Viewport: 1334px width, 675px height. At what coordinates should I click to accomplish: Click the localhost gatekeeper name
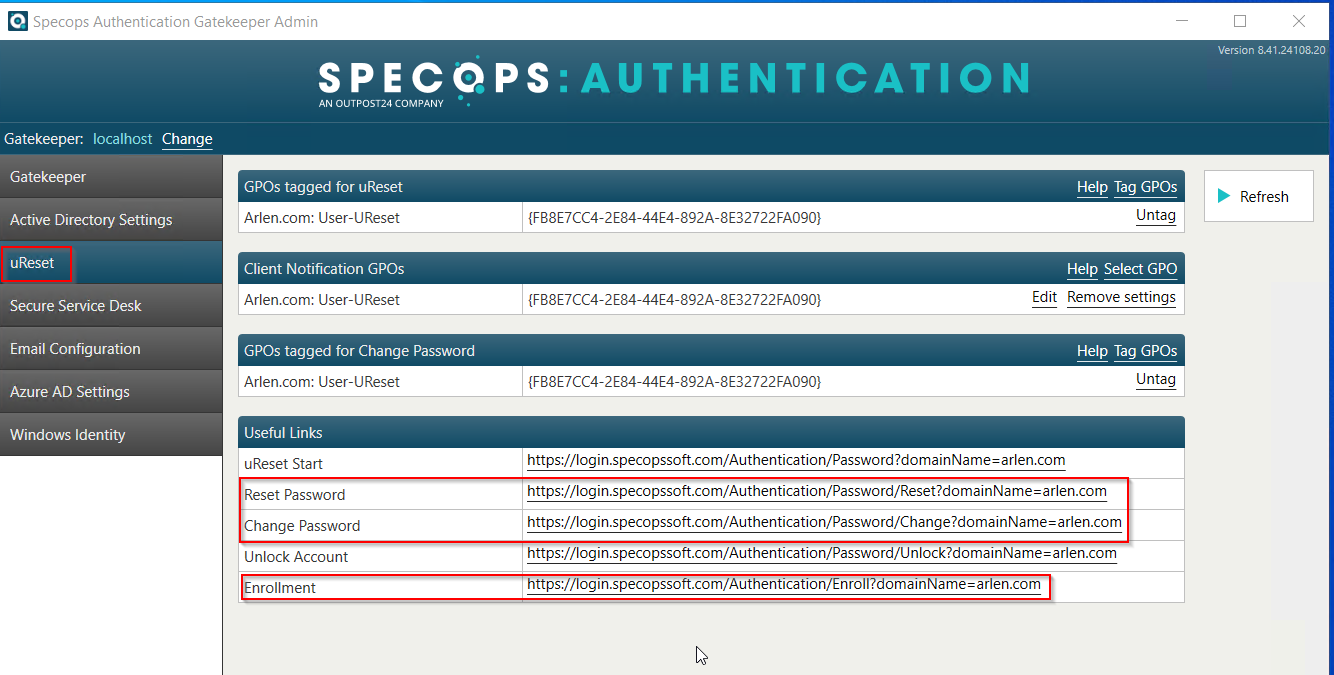coord(123,139)
